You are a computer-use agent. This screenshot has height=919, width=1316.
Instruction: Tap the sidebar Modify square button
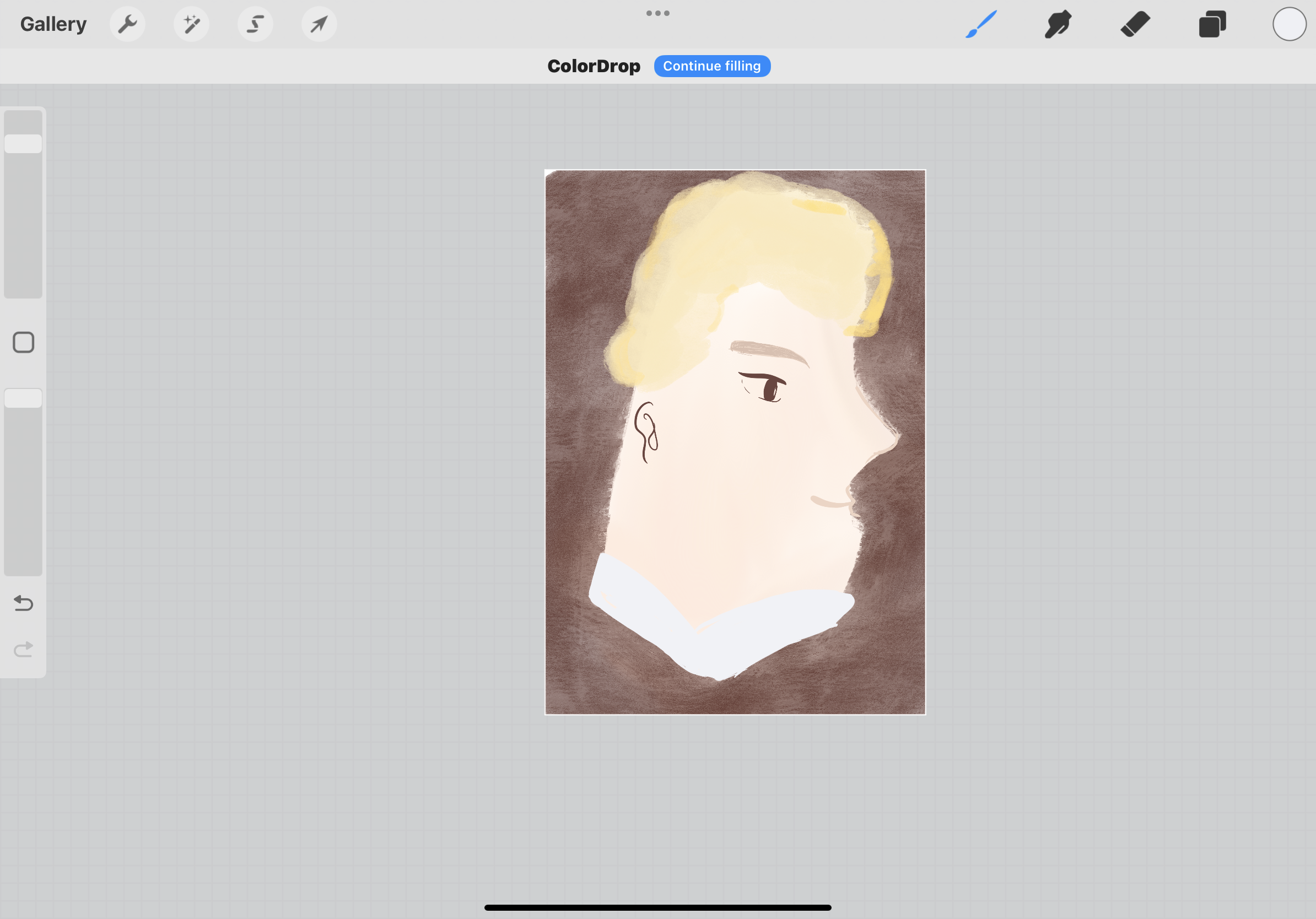pos(23,342)
